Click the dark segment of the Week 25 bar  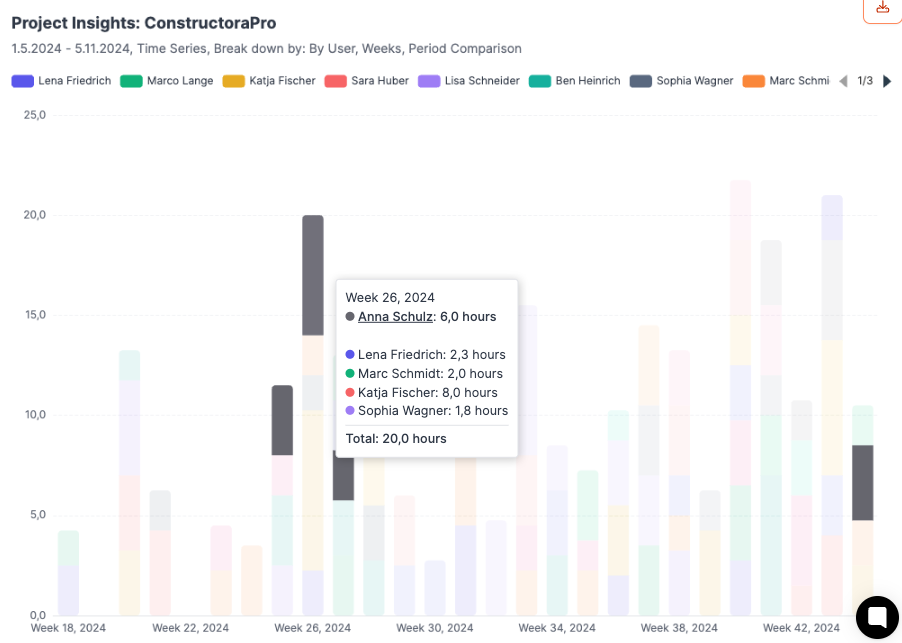coord(282,420)
